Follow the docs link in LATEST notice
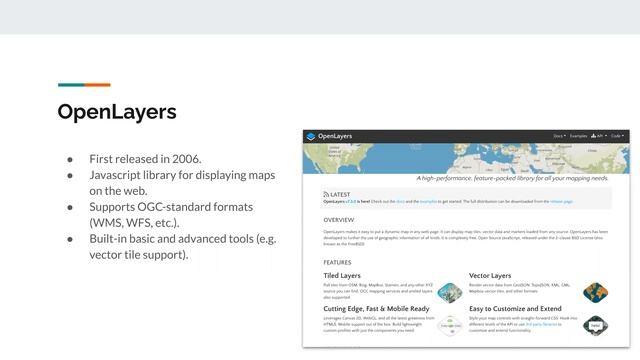 pos(400,202)
